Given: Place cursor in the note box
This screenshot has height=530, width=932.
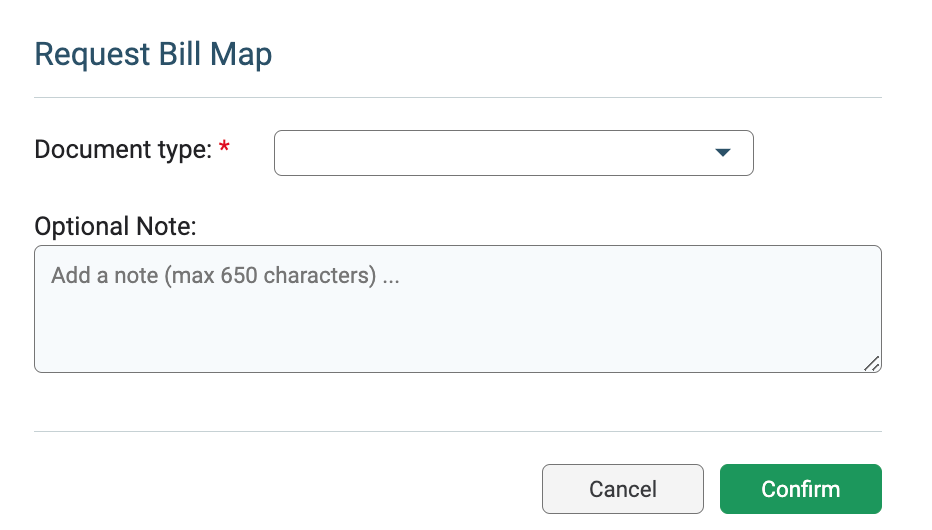Looking at the screenshot, I should (458, 309).
